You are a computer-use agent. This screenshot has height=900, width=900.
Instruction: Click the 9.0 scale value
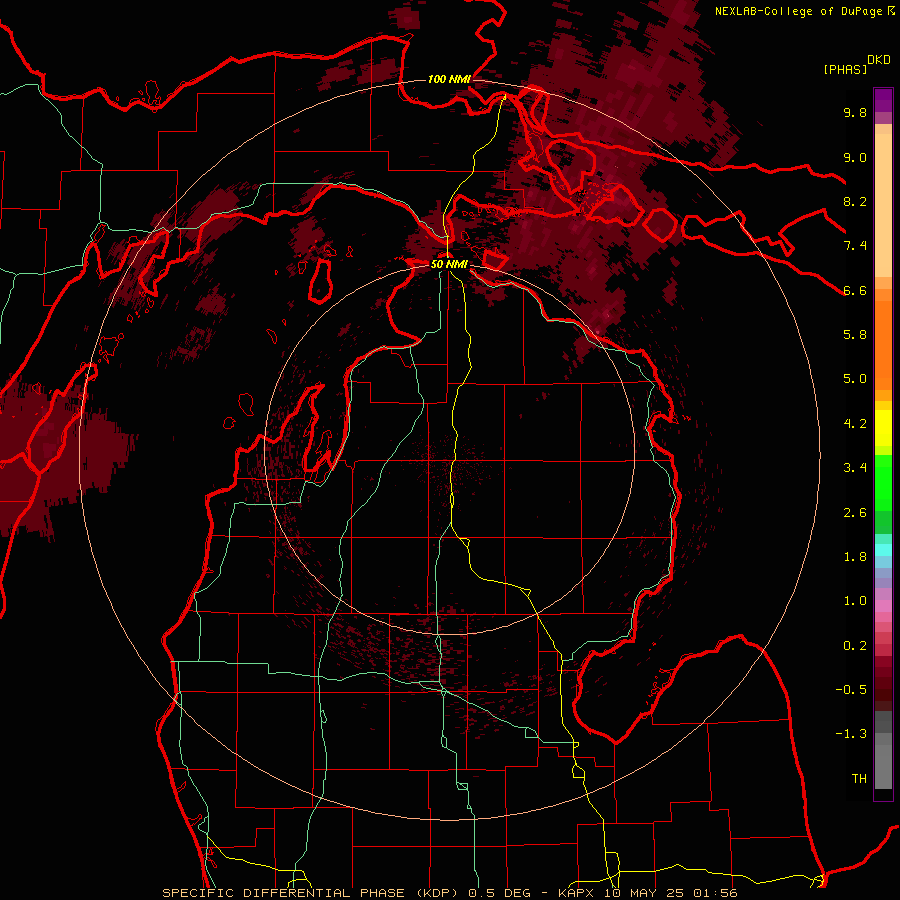pyautogui.click(x=855, y=157)
